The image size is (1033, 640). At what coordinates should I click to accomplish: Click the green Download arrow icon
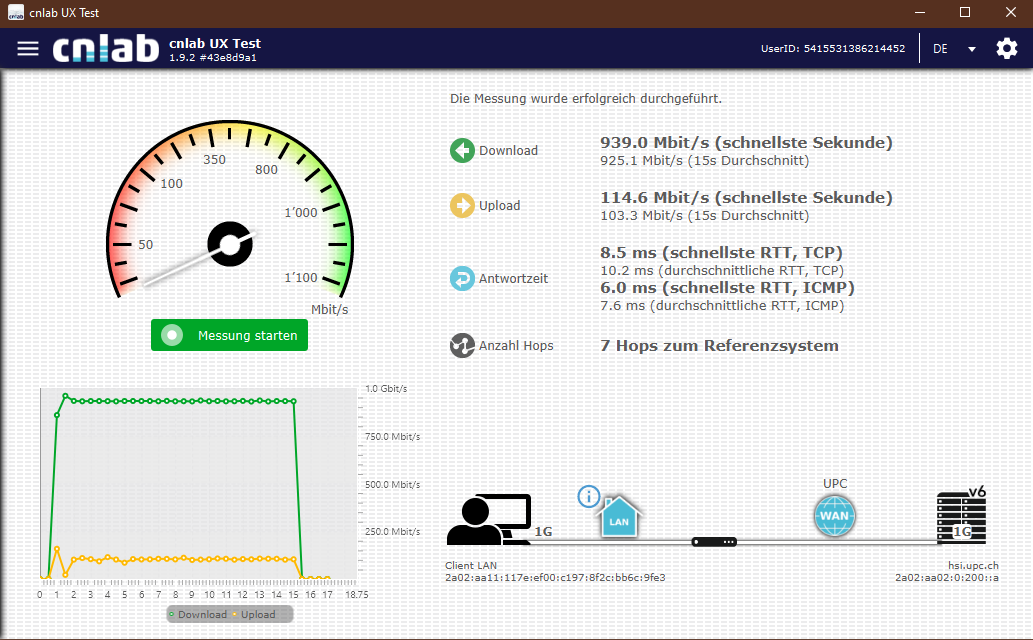click(462, 151)
